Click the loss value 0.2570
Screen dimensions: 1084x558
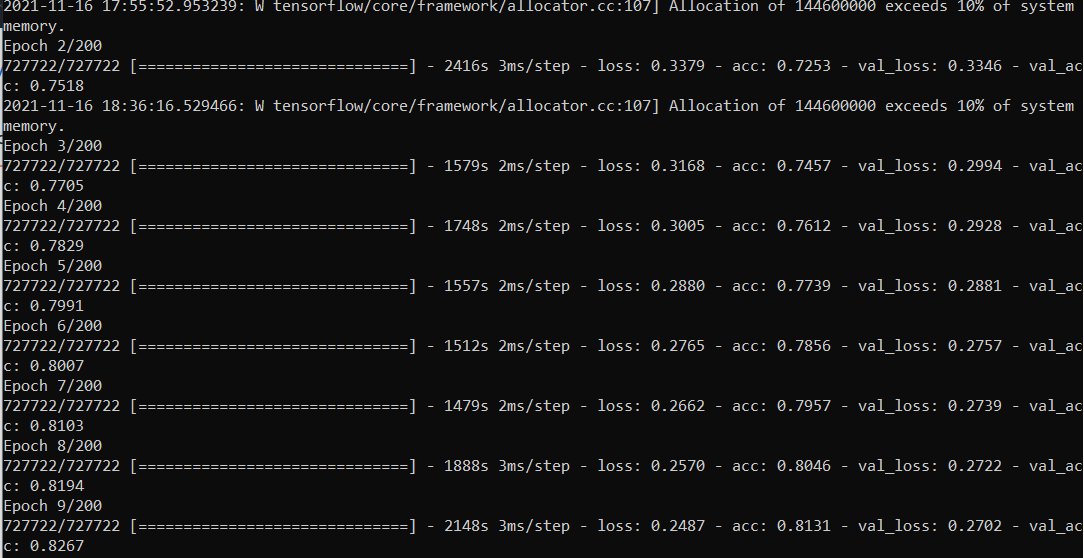coord(678,467)
